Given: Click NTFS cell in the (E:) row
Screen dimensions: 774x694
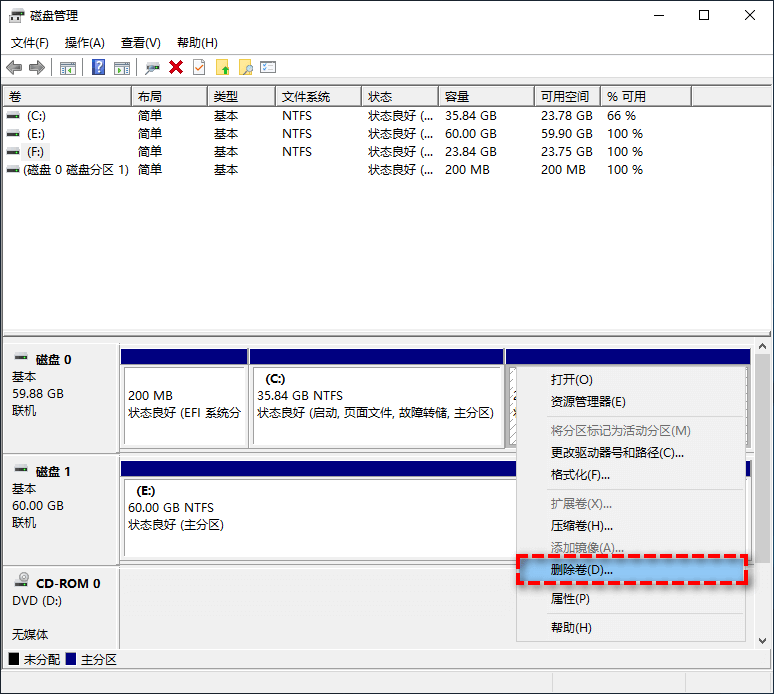Looking at the screenshot, I should pos(297,134).
